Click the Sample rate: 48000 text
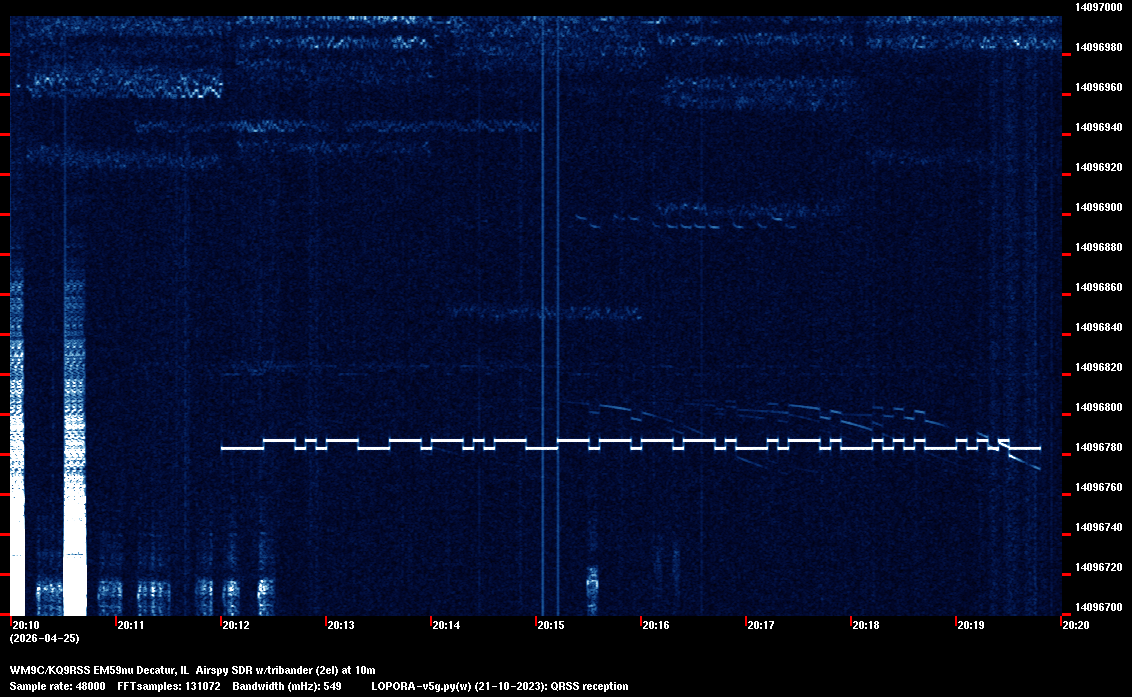 [x=57, y=686]
